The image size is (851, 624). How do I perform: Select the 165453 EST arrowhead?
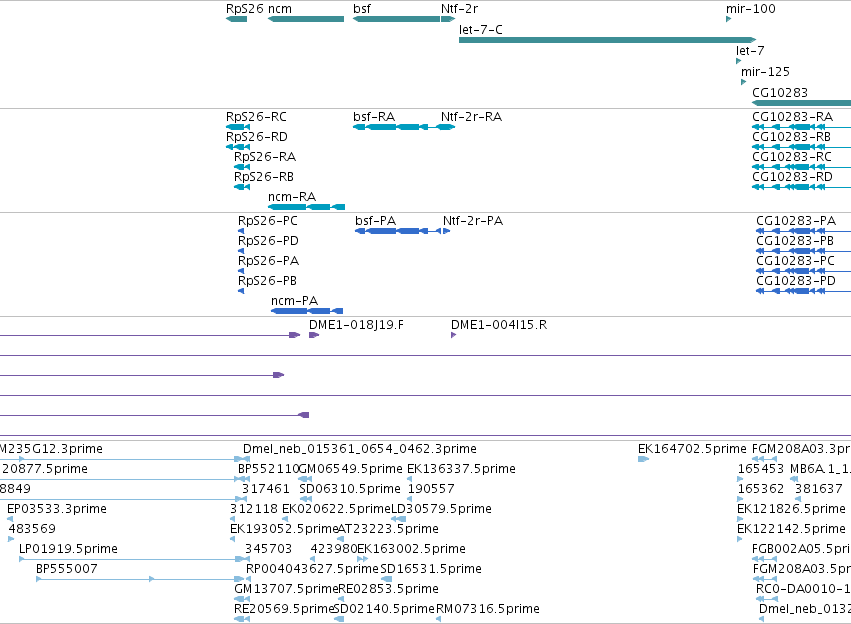click(740, 479)
